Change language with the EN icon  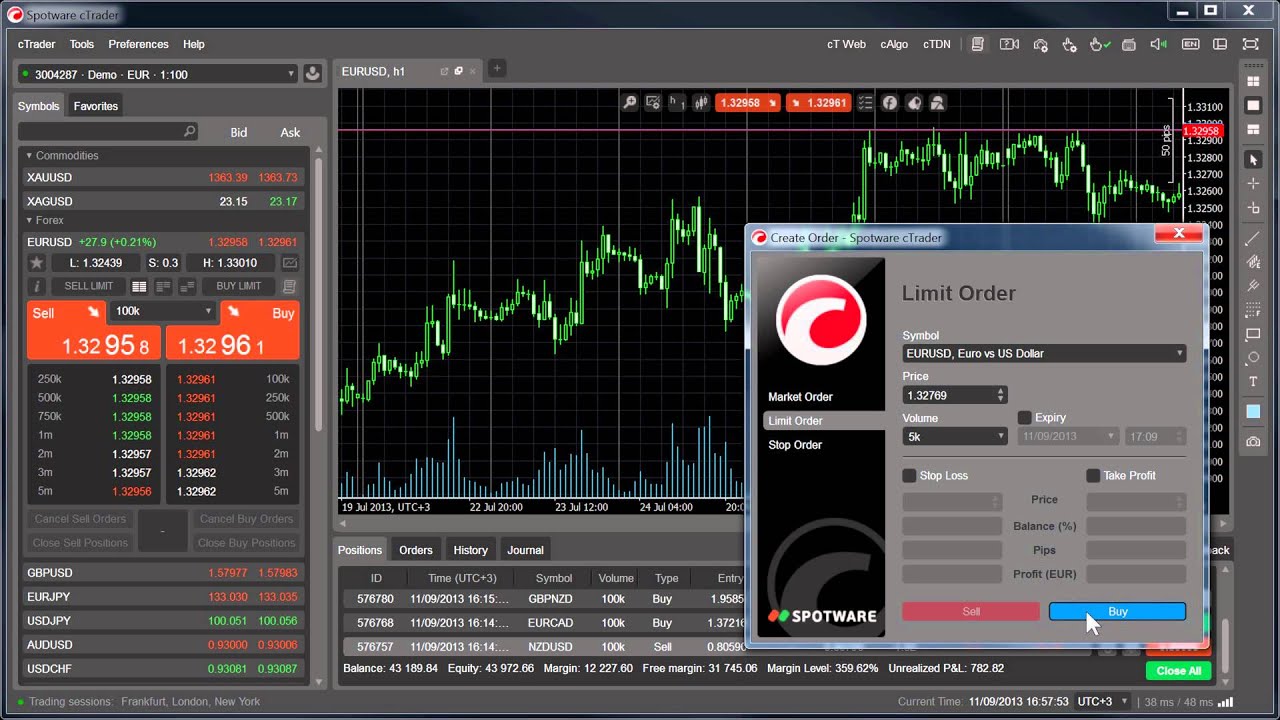1190,44
